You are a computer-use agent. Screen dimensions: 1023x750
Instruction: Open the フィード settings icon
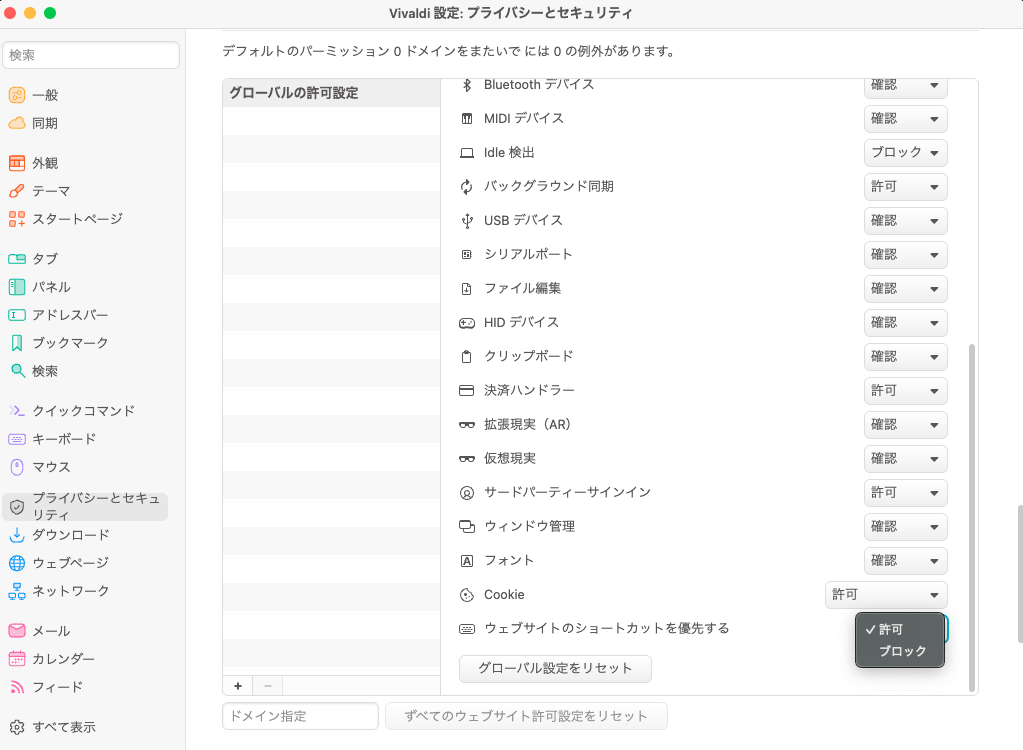[x=17, y=687]
